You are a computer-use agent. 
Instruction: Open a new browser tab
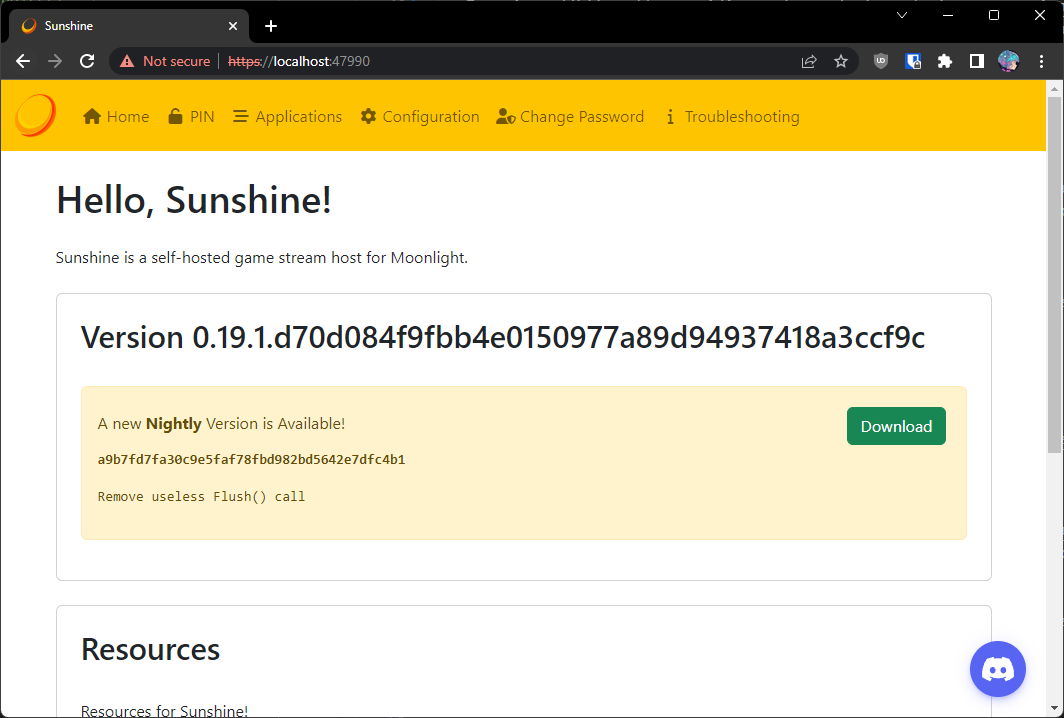click(x=271, y=26)
